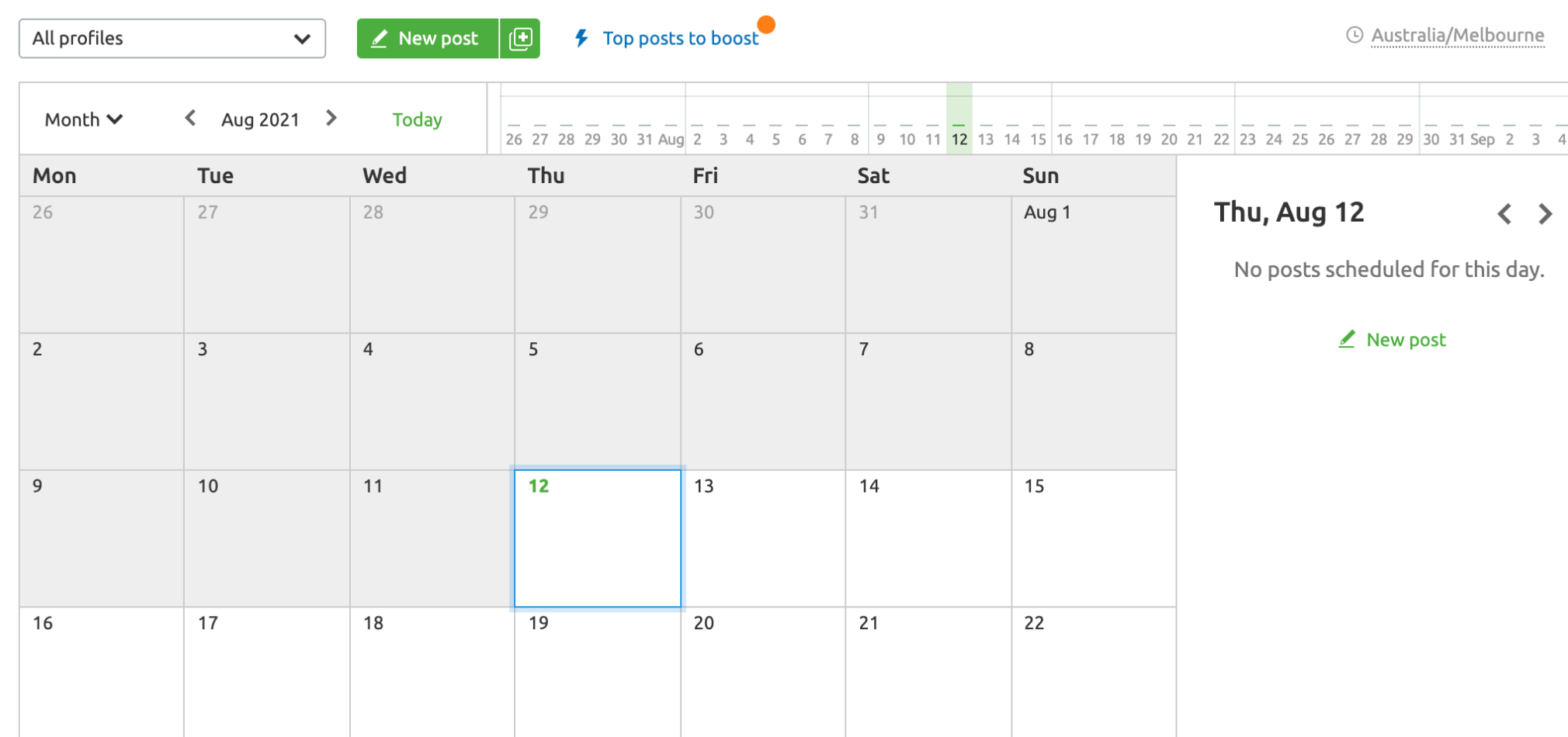Click the orange notification dot

click(766, 25)
